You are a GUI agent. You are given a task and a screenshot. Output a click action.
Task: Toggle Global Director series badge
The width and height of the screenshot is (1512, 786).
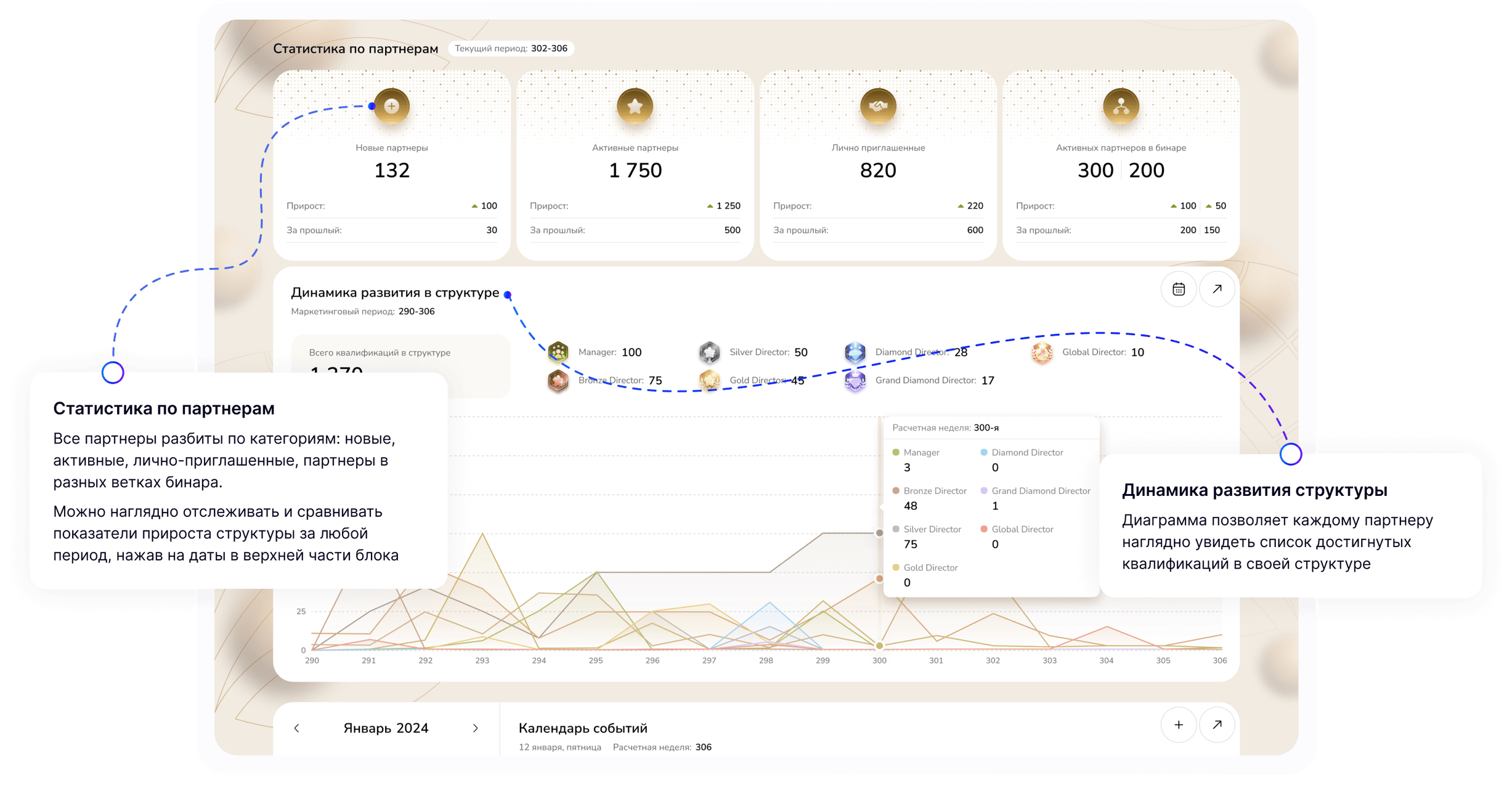coord(1042,352)
